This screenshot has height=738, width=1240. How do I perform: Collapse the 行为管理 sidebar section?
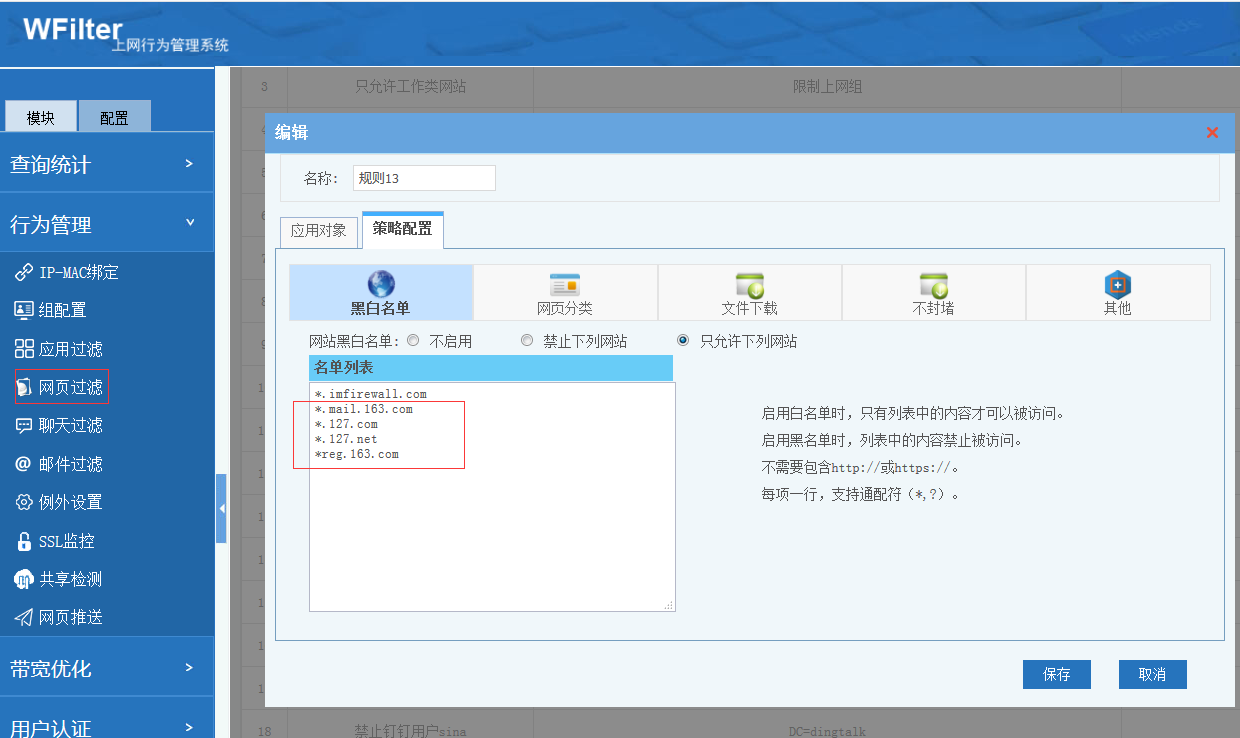pyautogui.click(x=107, y=224)
